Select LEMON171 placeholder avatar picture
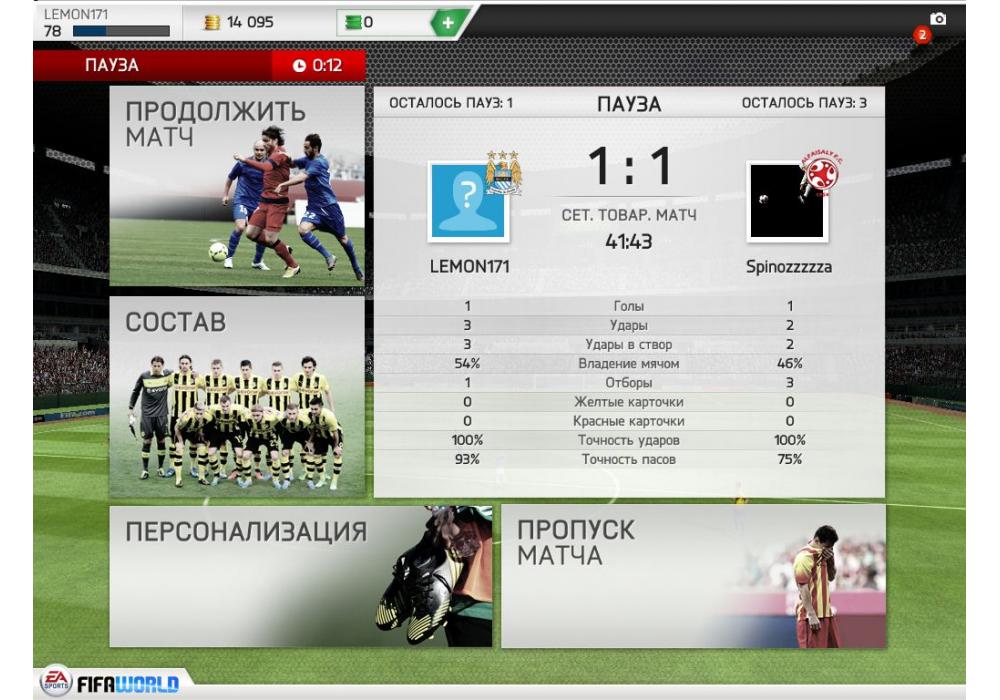Screen dimensions: 1000x700 click(468, 201)
